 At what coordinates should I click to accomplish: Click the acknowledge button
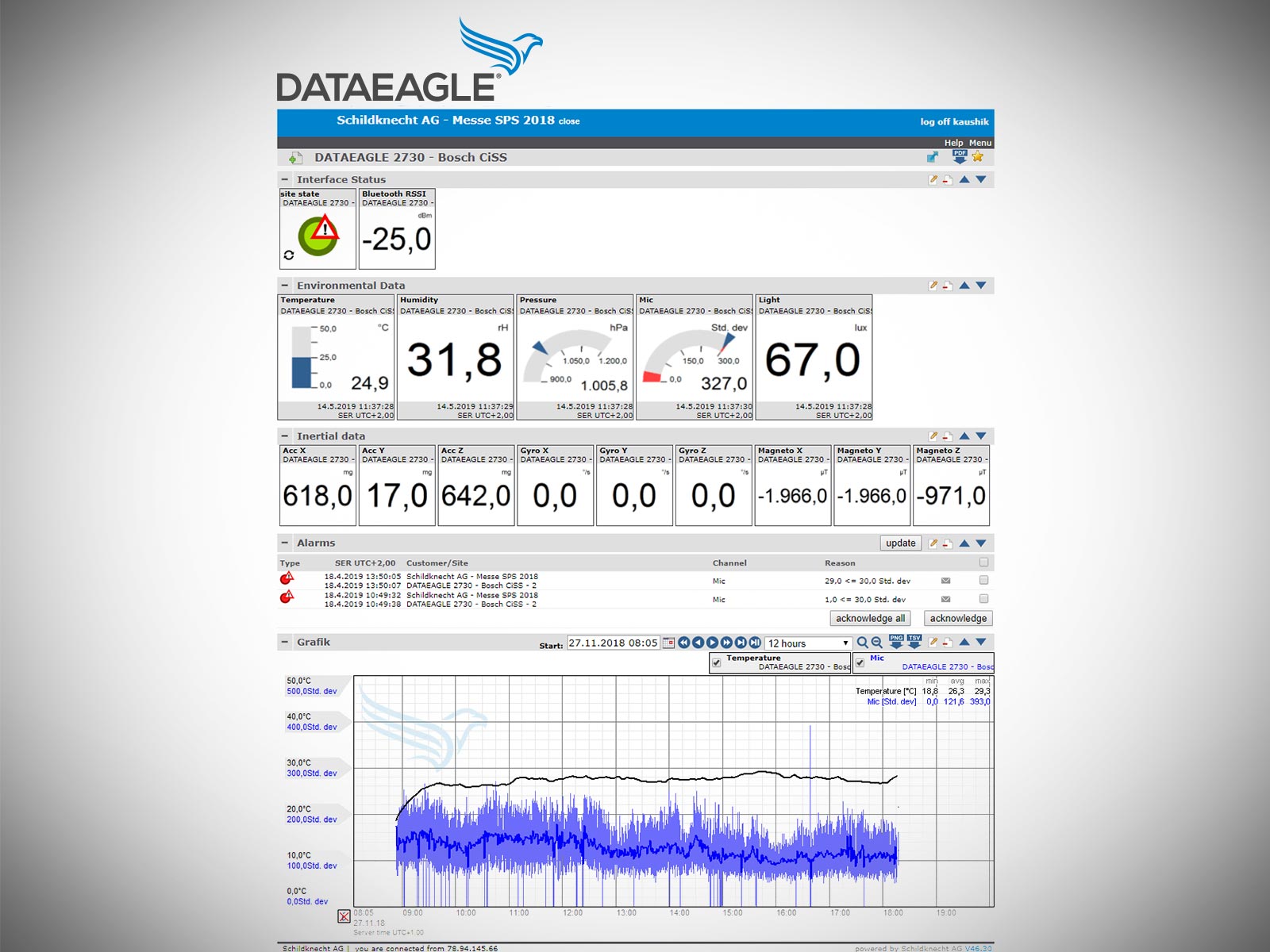(958, 619)
